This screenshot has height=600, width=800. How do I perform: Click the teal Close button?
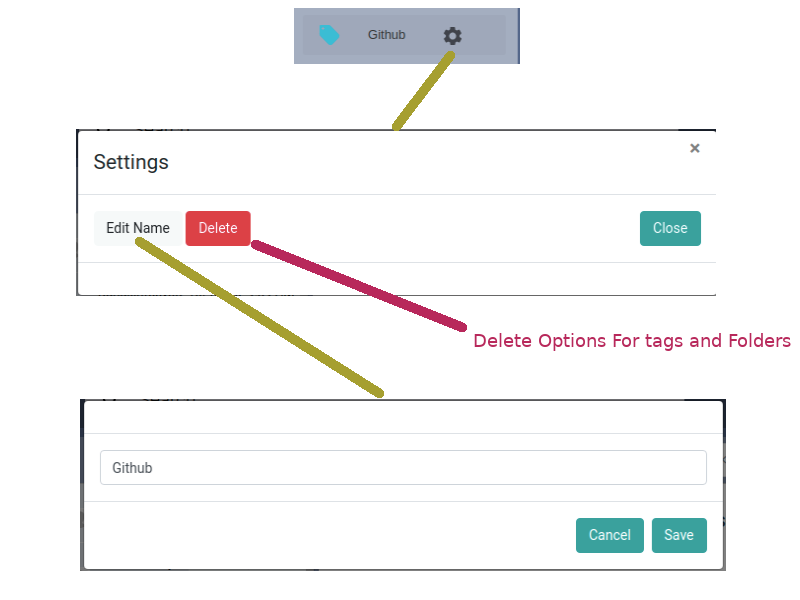(x=670, y=228)
